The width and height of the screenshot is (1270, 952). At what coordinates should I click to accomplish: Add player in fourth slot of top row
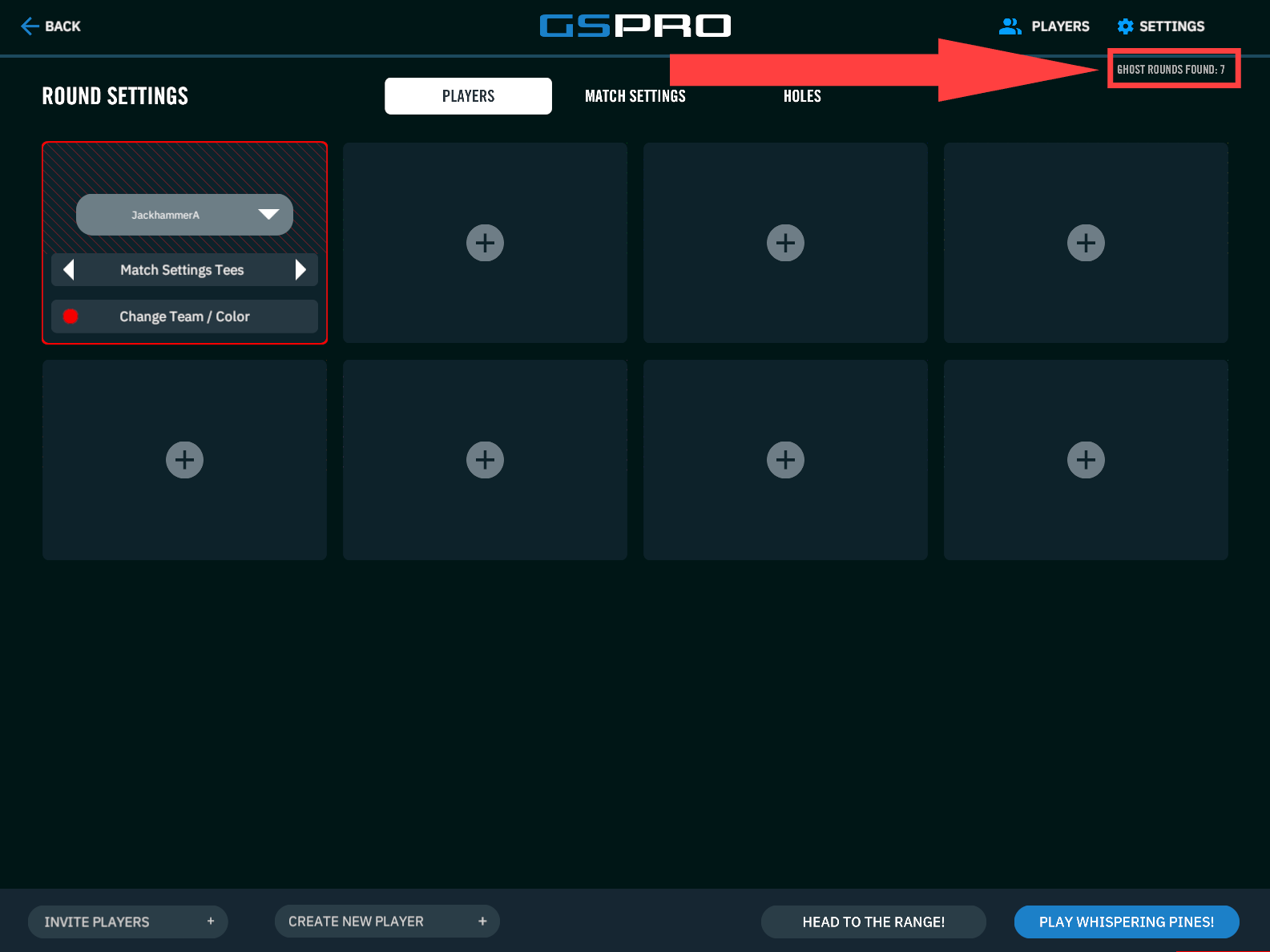pyautogui.click(x=1086, y=243)
